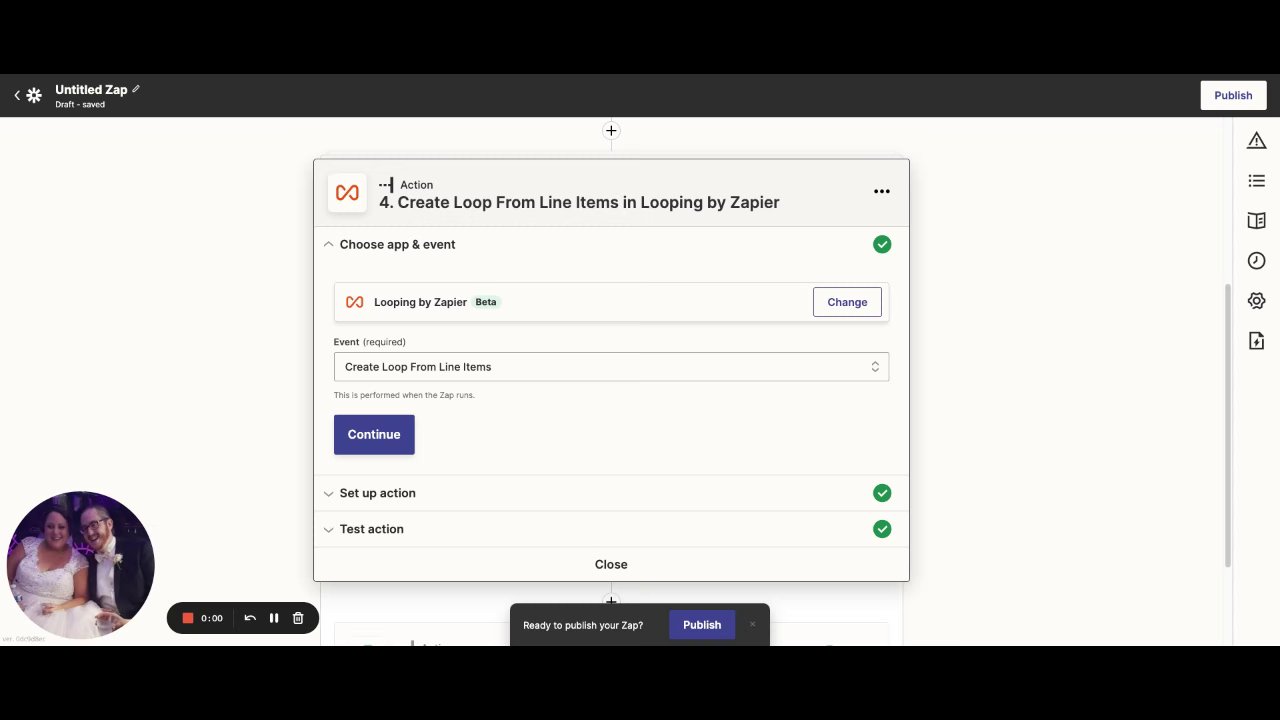Image resolution: width=1280 pixels, height=720 pixels.
Task: Expand the Test action section
Action: coord(611,529)
